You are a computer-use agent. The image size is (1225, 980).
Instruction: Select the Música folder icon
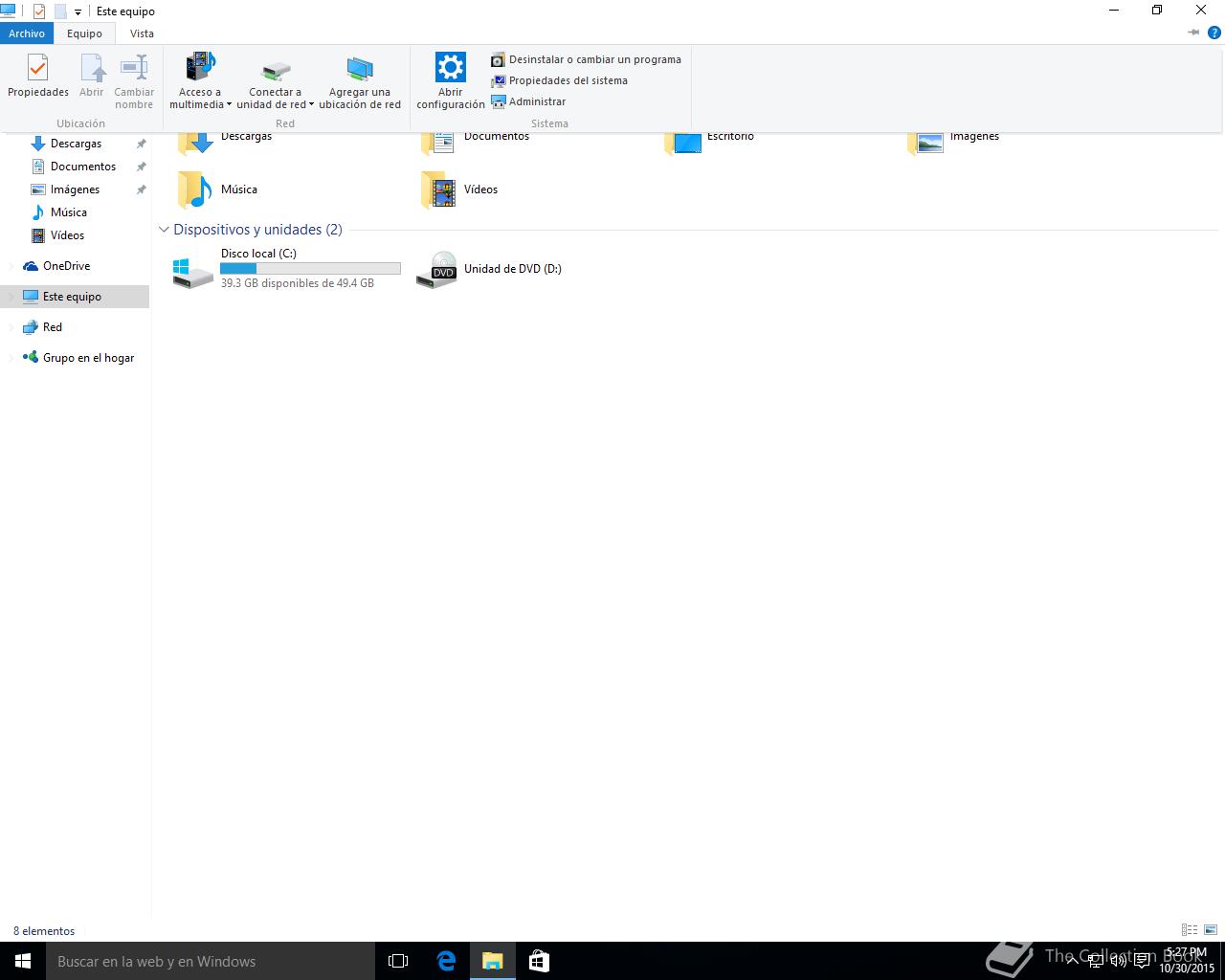(x=194, y=189)
